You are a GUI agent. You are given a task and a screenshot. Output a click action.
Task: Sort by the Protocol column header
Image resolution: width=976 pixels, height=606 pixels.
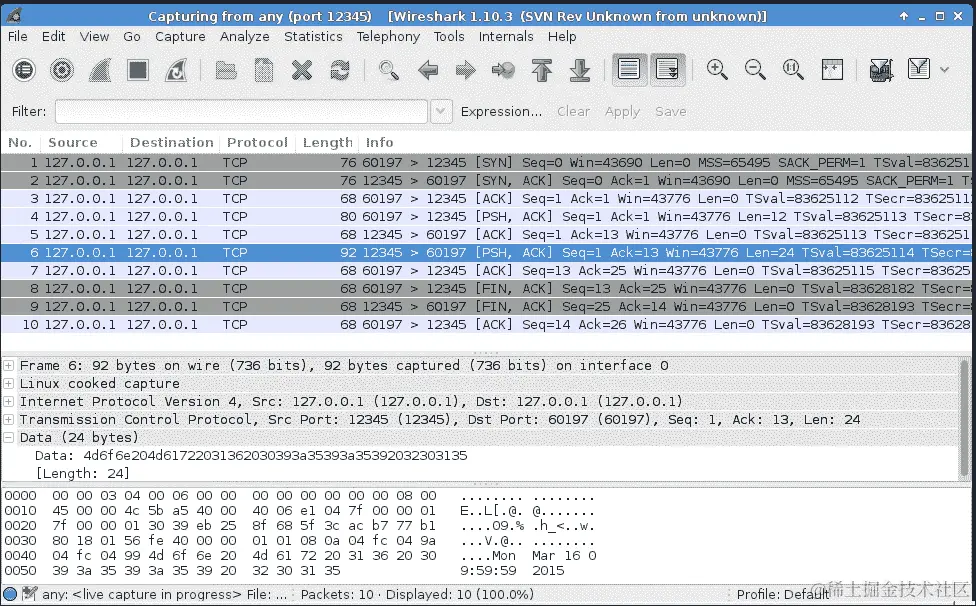[x=257, y=142]
